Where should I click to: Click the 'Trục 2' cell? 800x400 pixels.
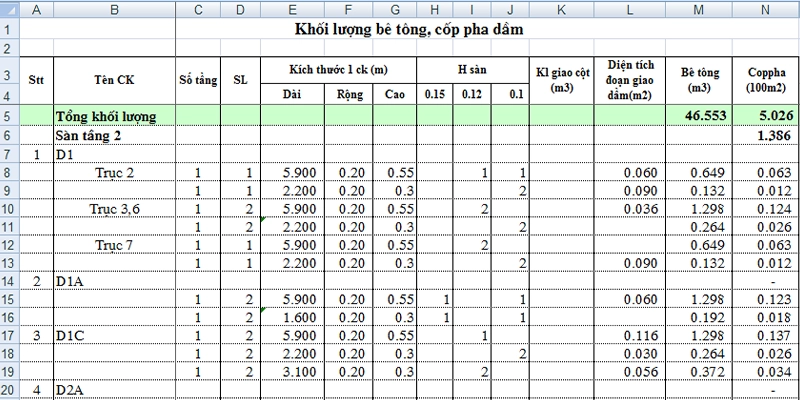point(114,172)
